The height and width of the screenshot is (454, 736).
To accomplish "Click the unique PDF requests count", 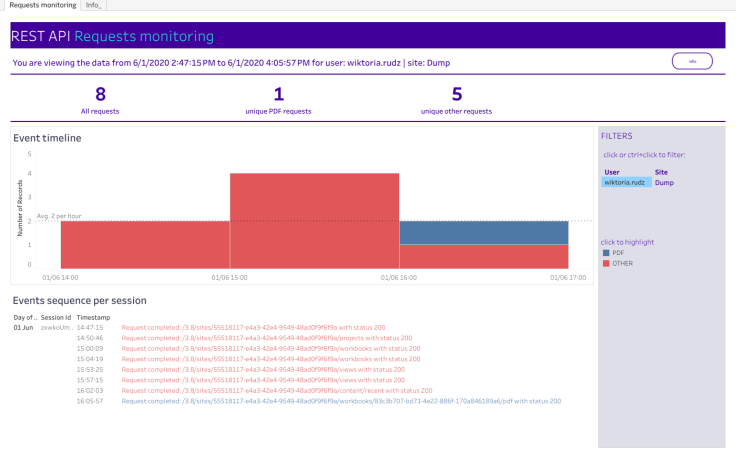I will click(279, 94).
